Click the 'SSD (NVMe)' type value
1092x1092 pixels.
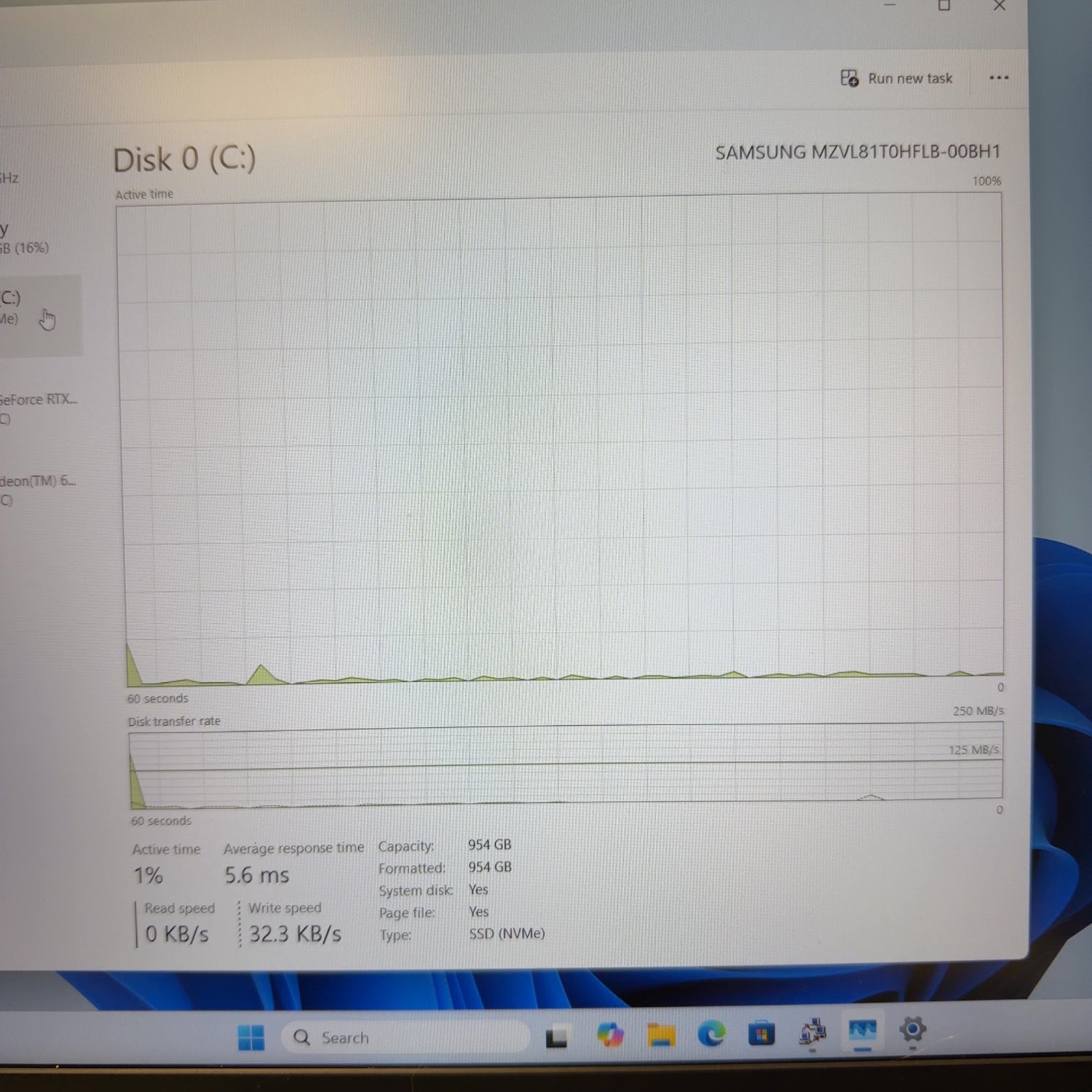point(507,933)
